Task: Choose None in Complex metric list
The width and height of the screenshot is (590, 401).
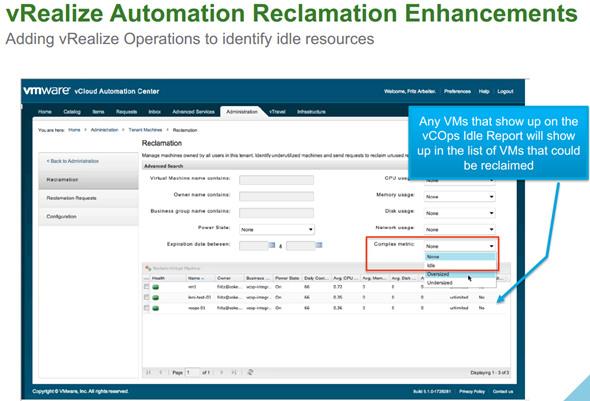Action: click(x=460, y=257)
